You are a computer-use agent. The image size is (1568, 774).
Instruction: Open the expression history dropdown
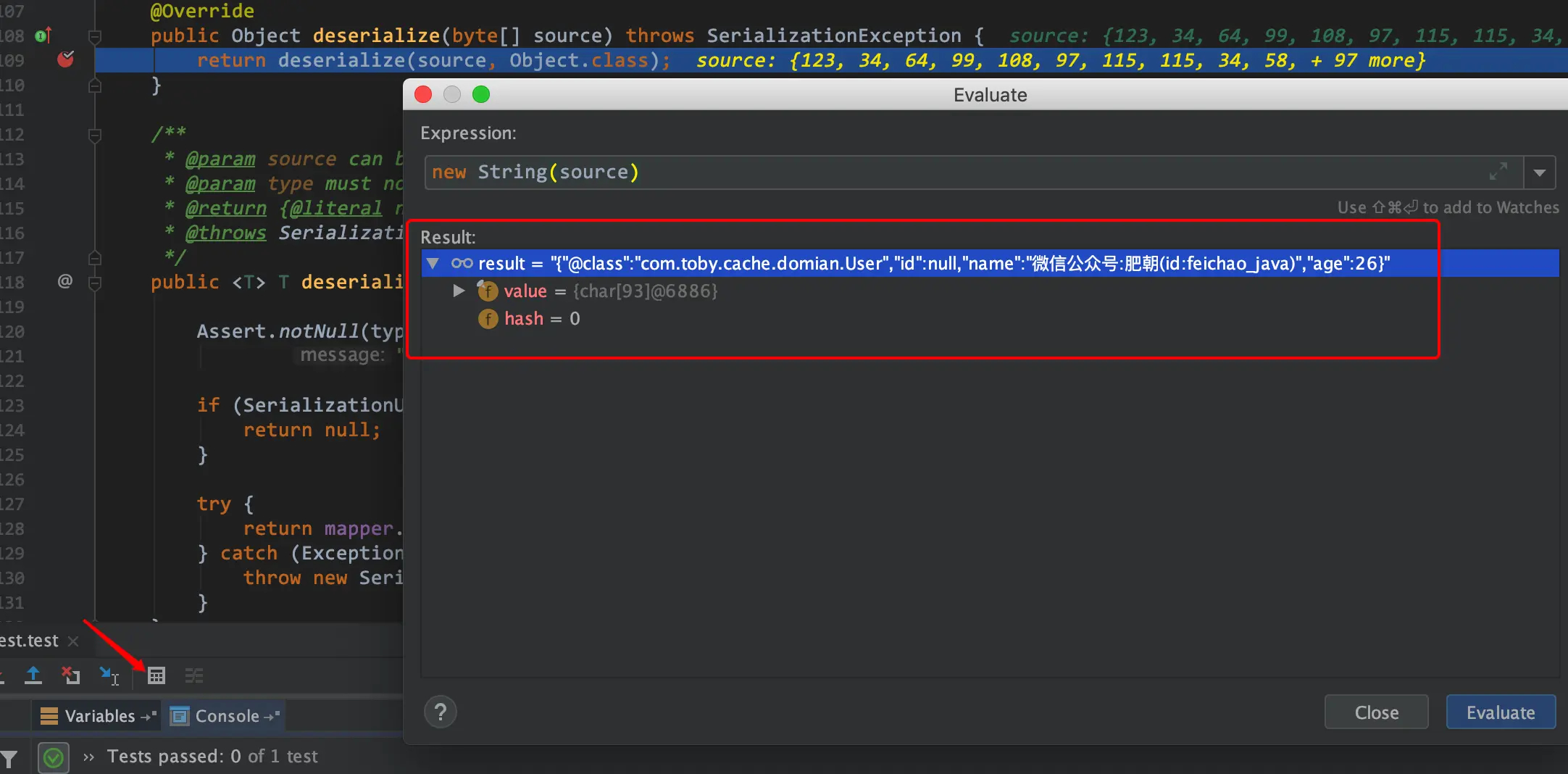pos(1540,172)
